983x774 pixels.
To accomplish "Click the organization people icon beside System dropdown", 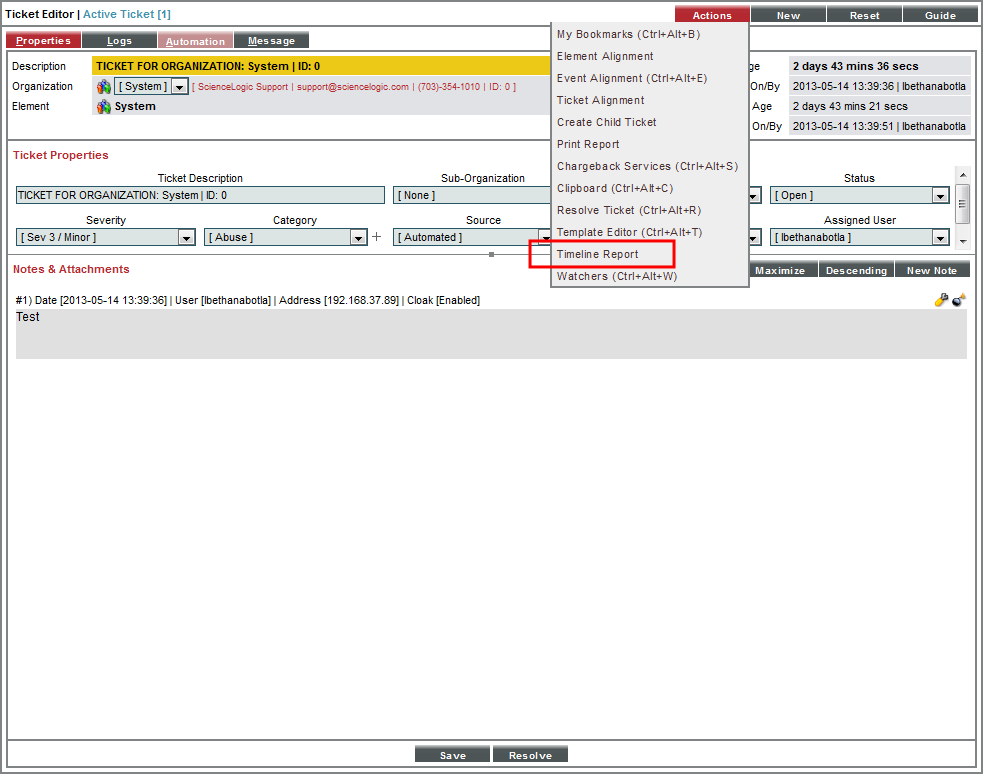I will click(x=103, y=86).
